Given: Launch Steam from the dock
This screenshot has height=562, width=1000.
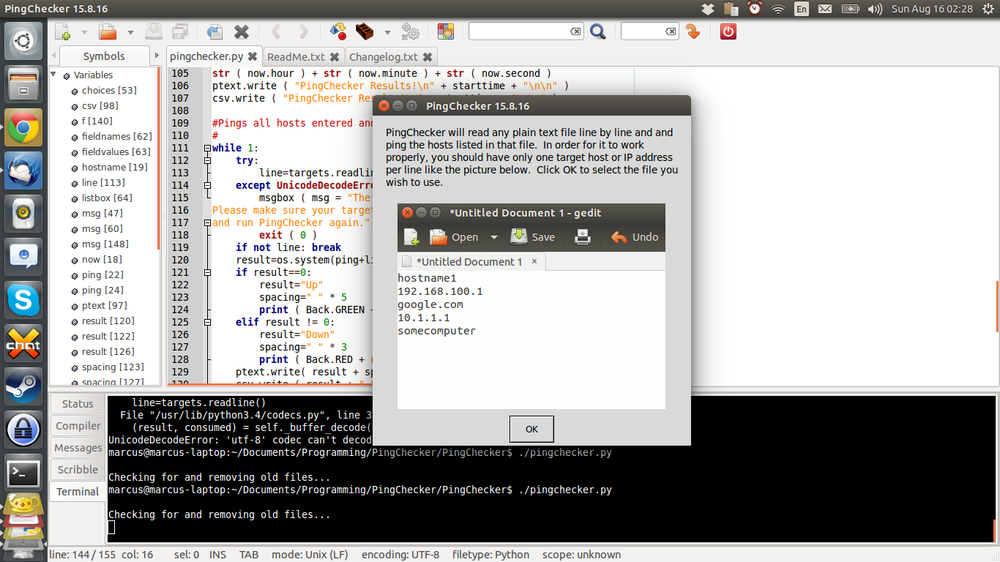Looking at the screenshot, I should point(24,386).
